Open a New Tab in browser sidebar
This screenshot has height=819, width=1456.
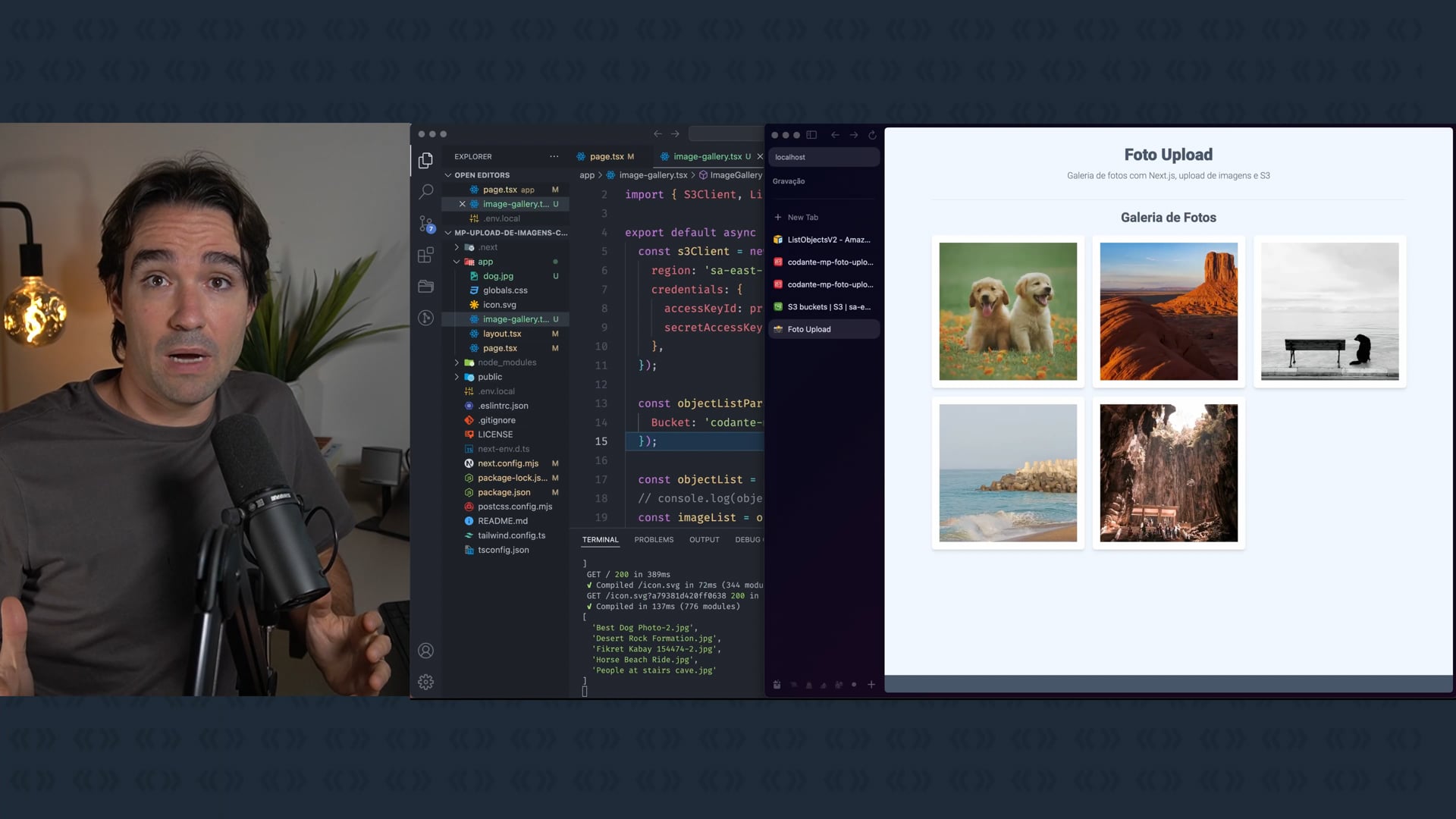802,218
